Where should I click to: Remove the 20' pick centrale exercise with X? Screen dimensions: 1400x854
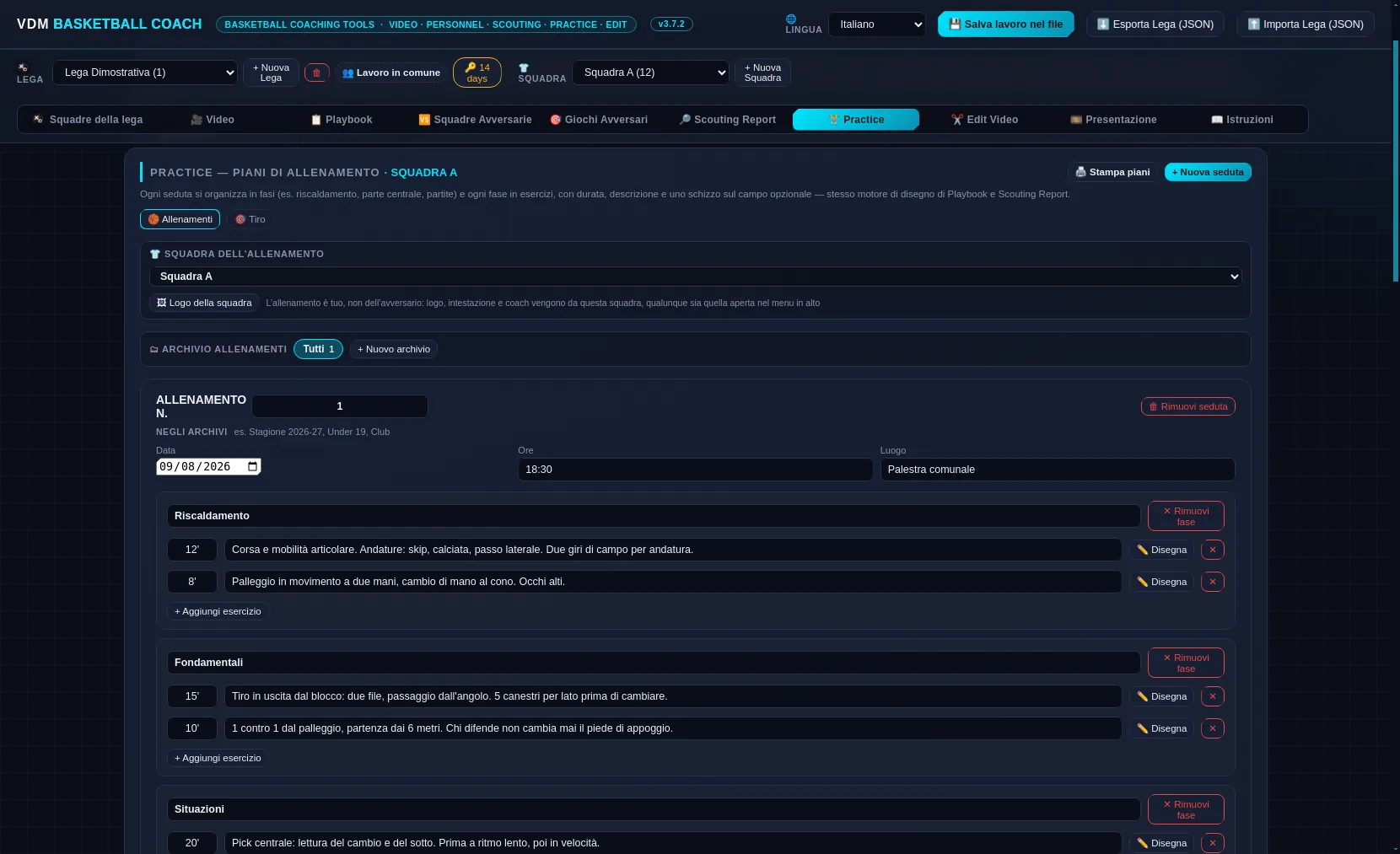(x=1212, y=843)
